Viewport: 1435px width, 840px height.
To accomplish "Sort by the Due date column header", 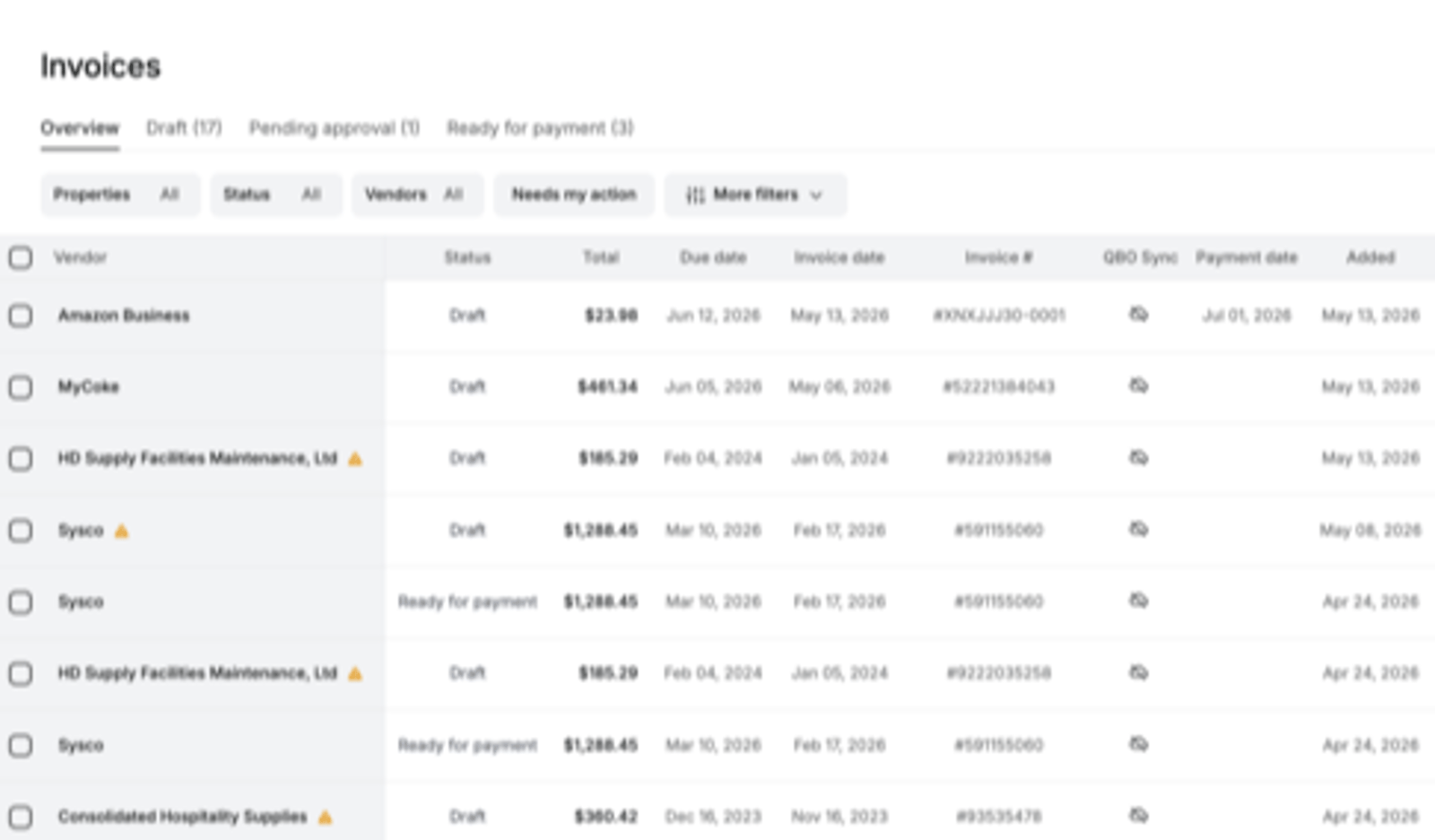I will pos(713,258).
